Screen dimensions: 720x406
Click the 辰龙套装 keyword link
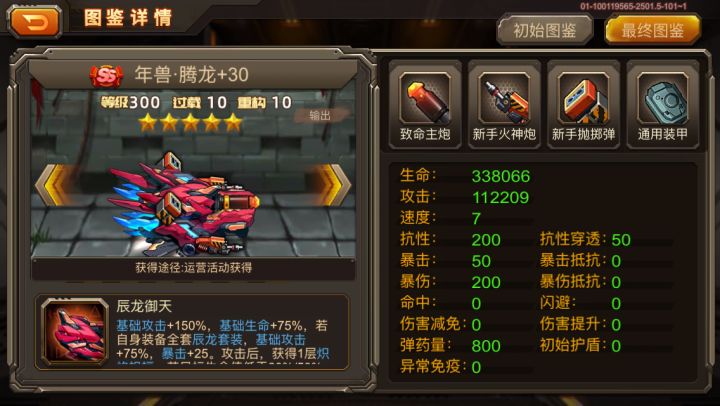tap(217, 340)
